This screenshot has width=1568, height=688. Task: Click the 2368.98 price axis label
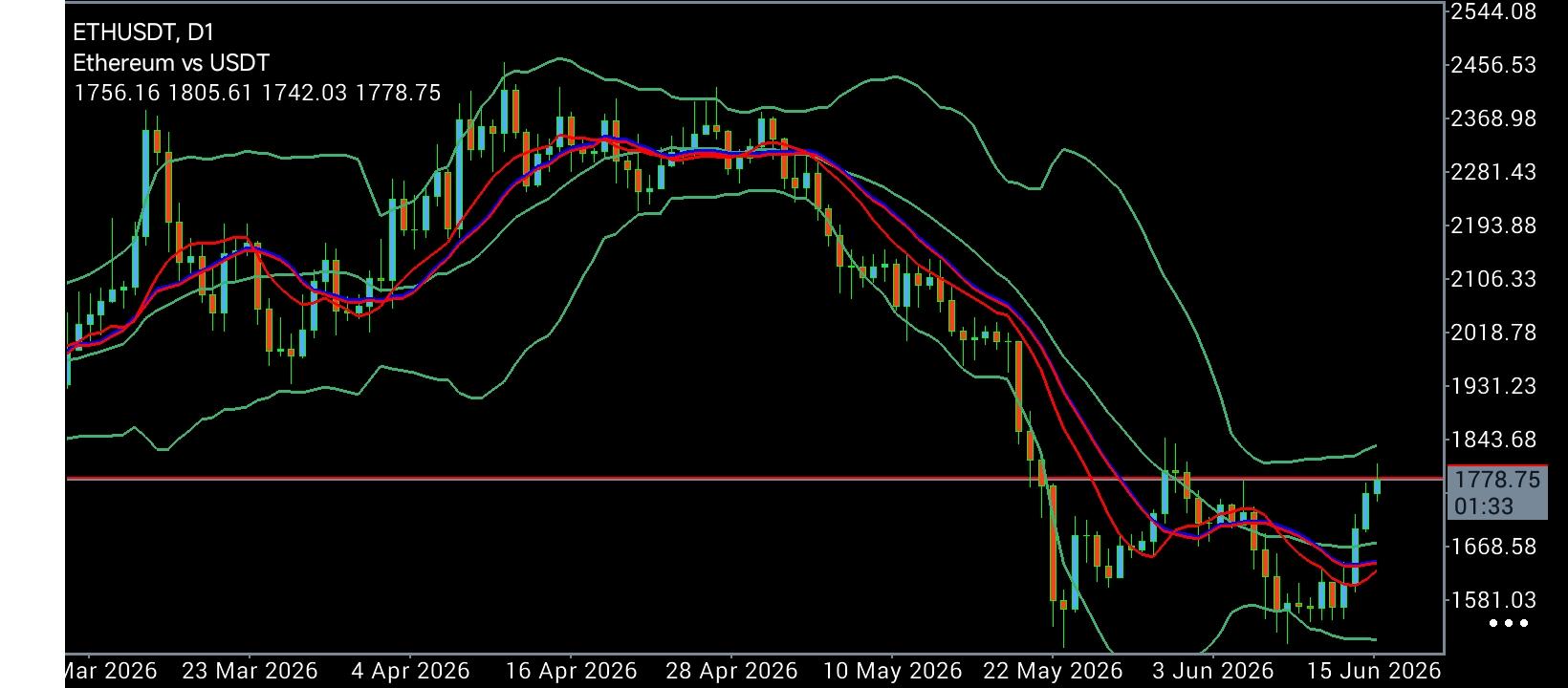tap(1493, 118)
